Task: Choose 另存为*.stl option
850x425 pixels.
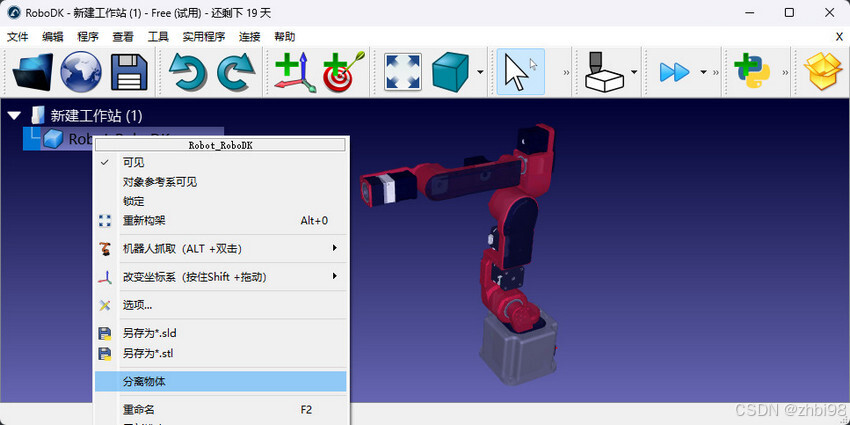Action: pos(221,353)
